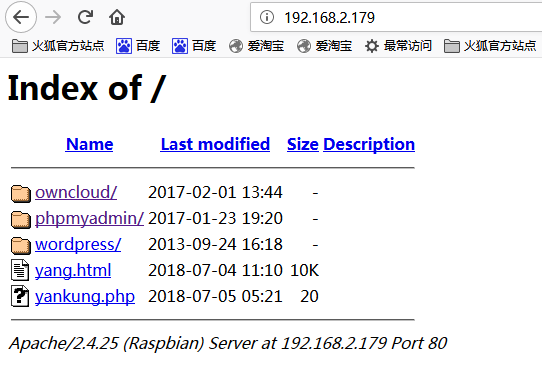Sort listing by Last modified column
The width and height of the screenshot is (542, 381).
coord(215,144)
